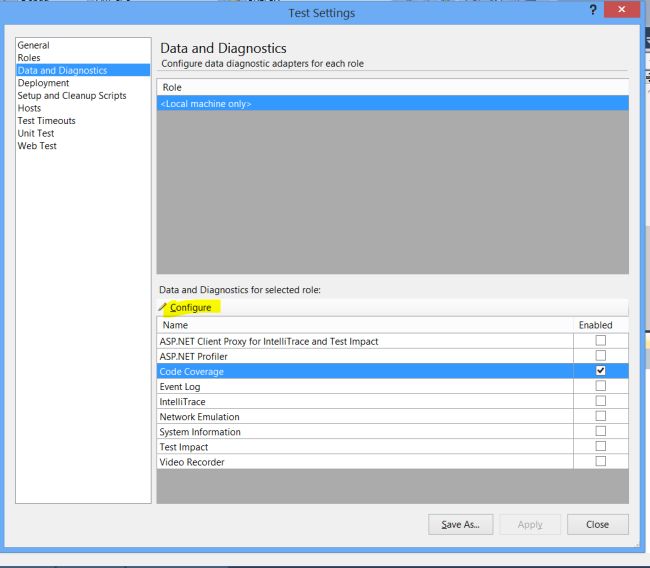The height and width of the screenshot is (568, 650).
Task: Click the Enabled column header
Action: tap(596, 325)
